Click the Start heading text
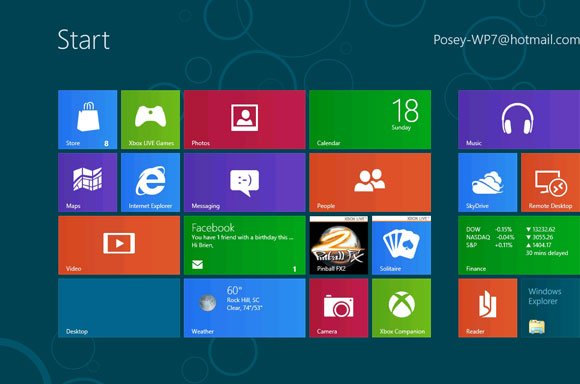This screenshot has height=384, width=580. click(x=84, y=40)
